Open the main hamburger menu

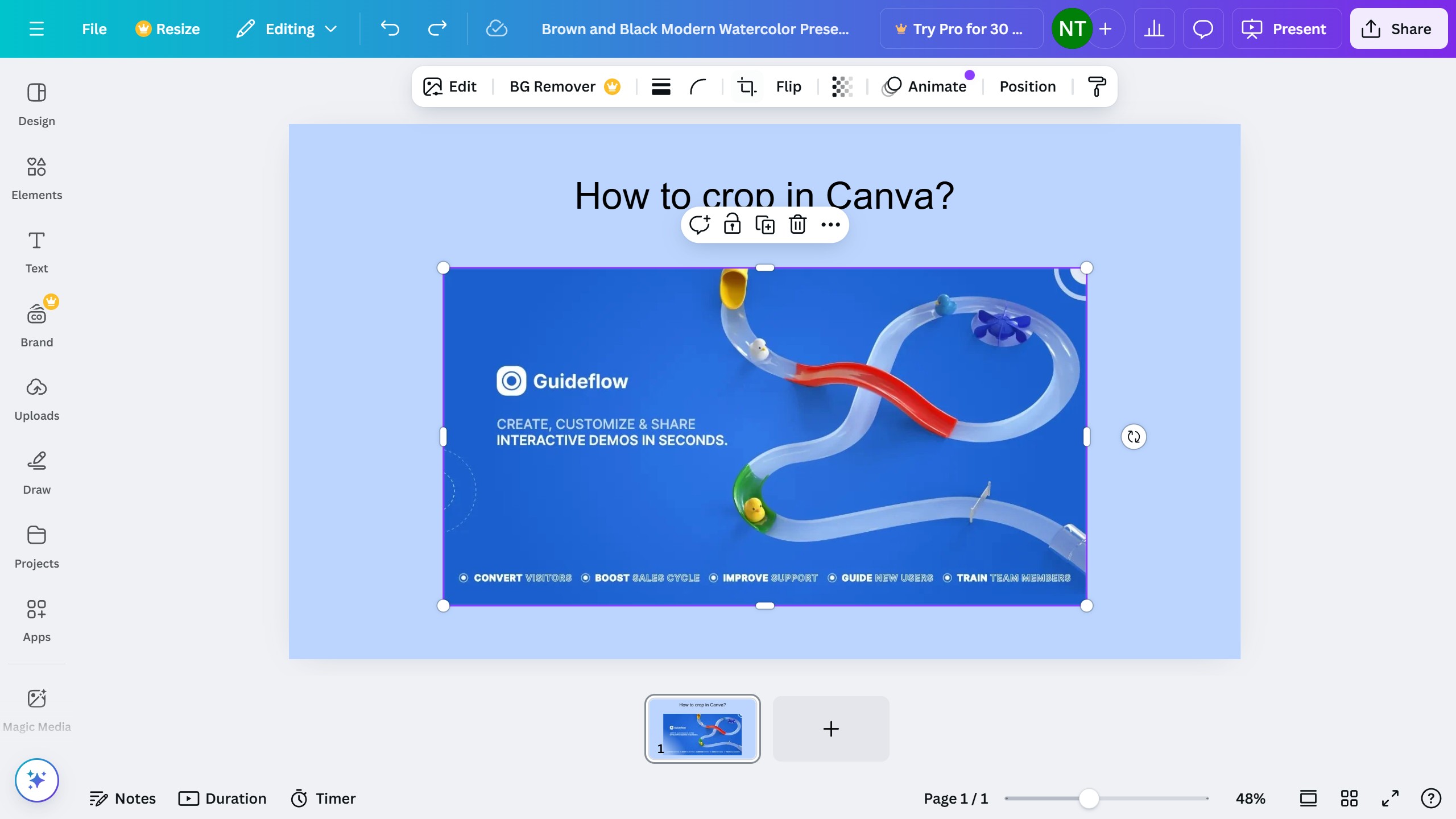click(36, 29)
